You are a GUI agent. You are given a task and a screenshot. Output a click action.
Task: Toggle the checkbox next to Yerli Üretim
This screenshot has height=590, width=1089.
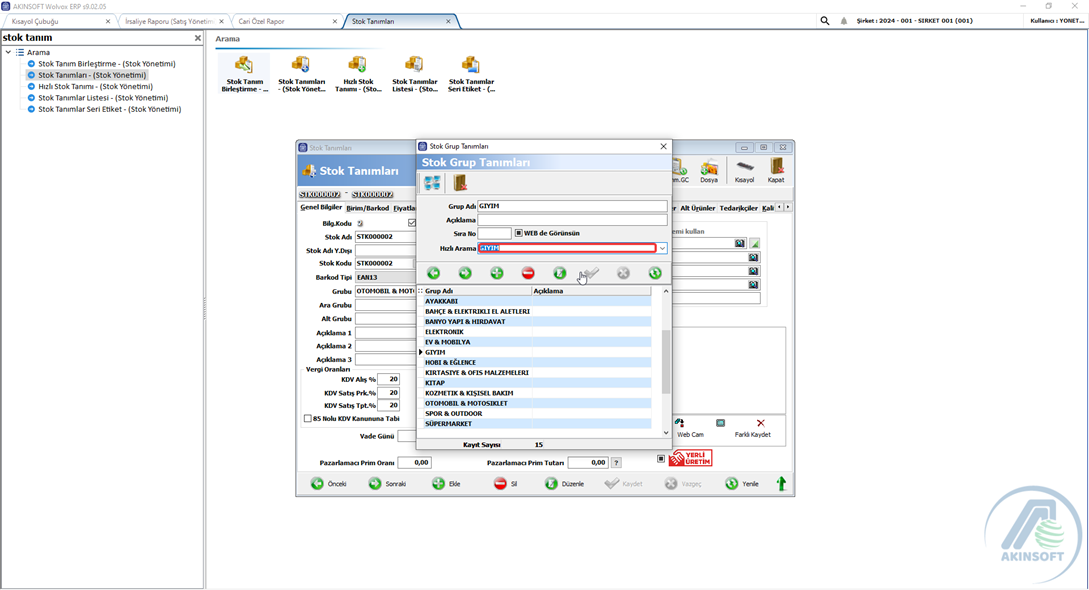click(x=660, y=459)
